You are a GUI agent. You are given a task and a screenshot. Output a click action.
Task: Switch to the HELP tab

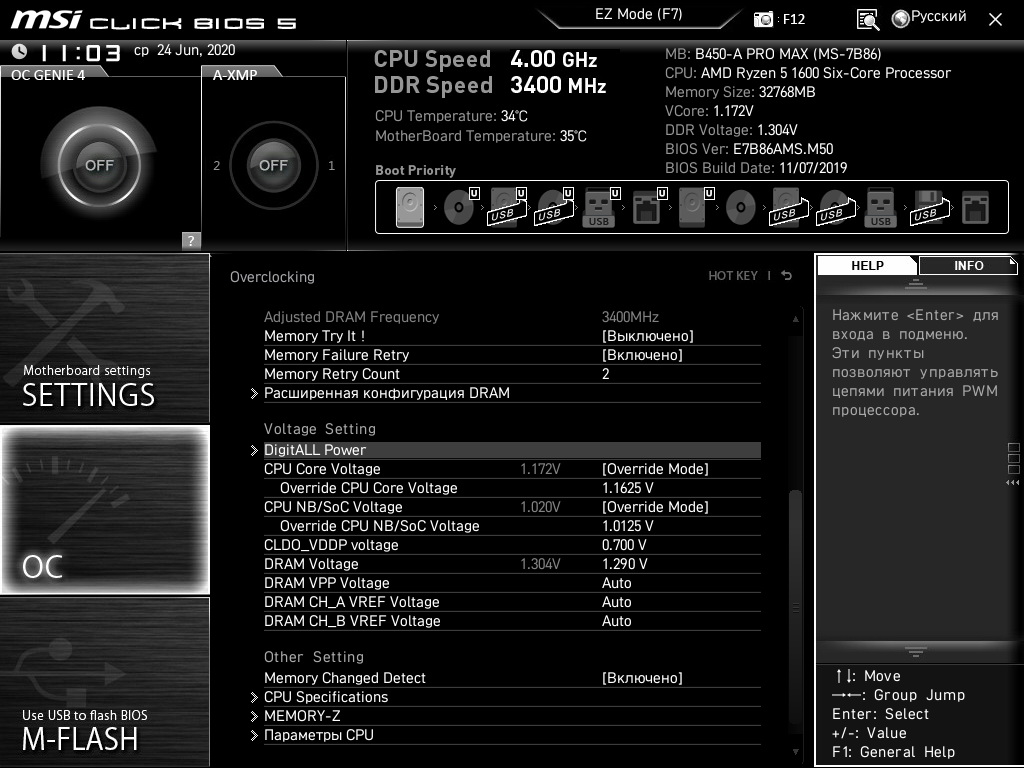(x=867, y=265)
